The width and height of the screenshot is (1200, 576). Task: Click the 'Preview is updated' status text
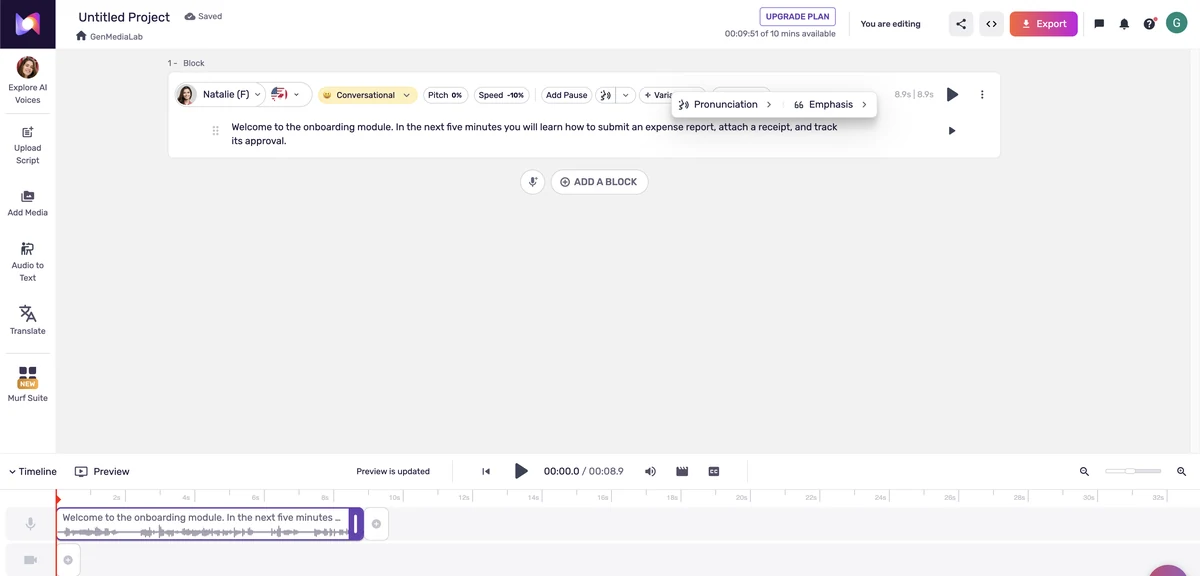click(x=393, y=471)
